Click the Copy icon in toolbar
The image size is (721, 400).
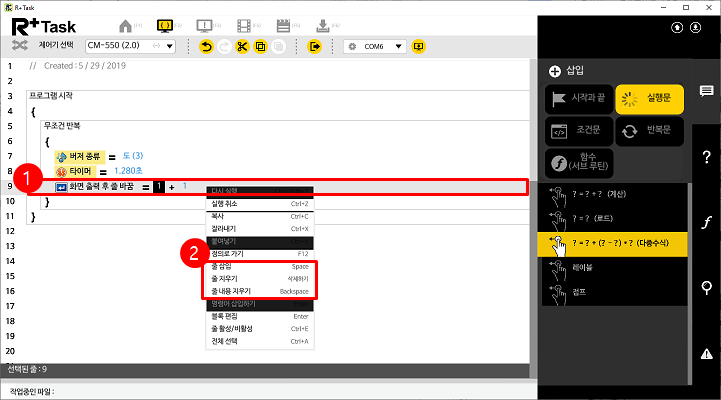[x=260, y=46]
